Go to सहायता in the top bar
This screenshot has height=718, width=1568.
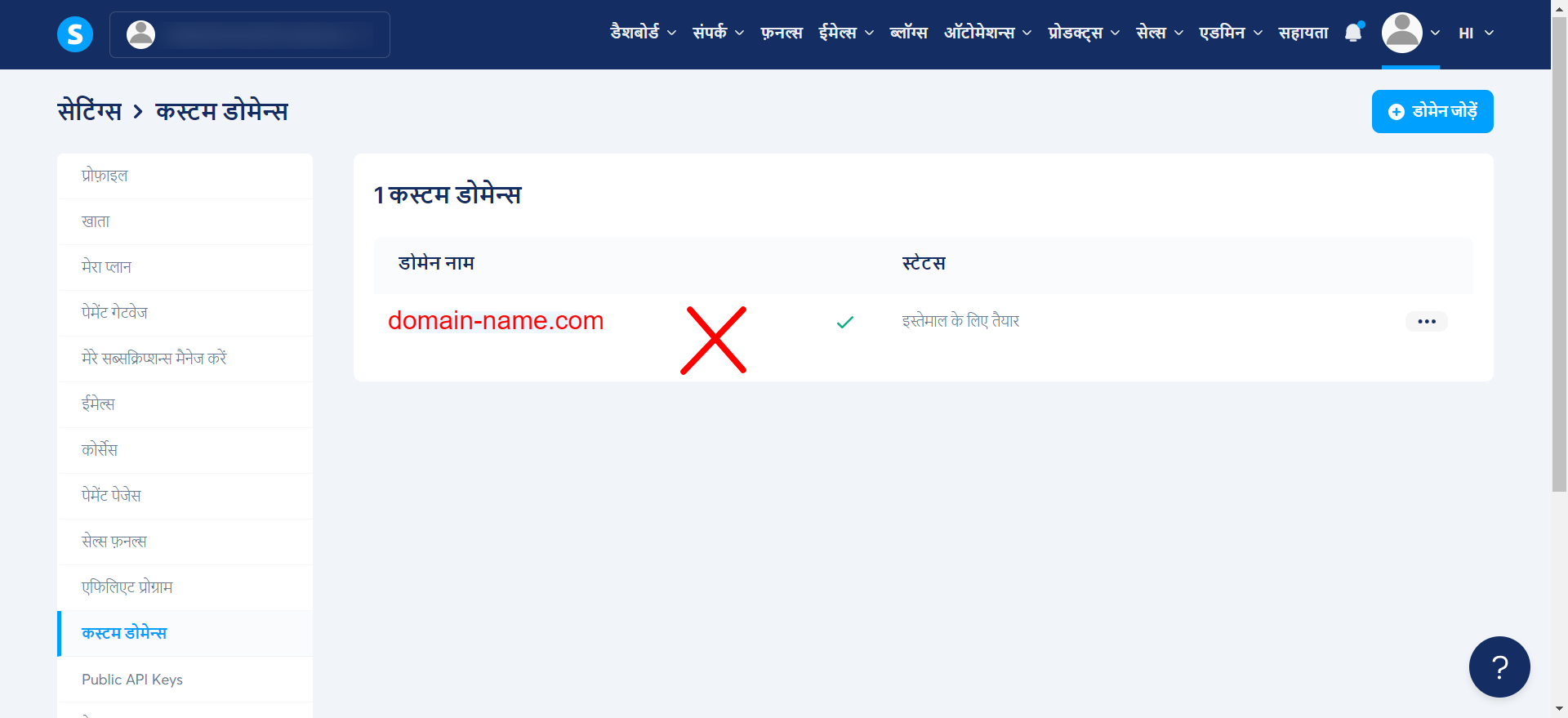click(1303, 33)
